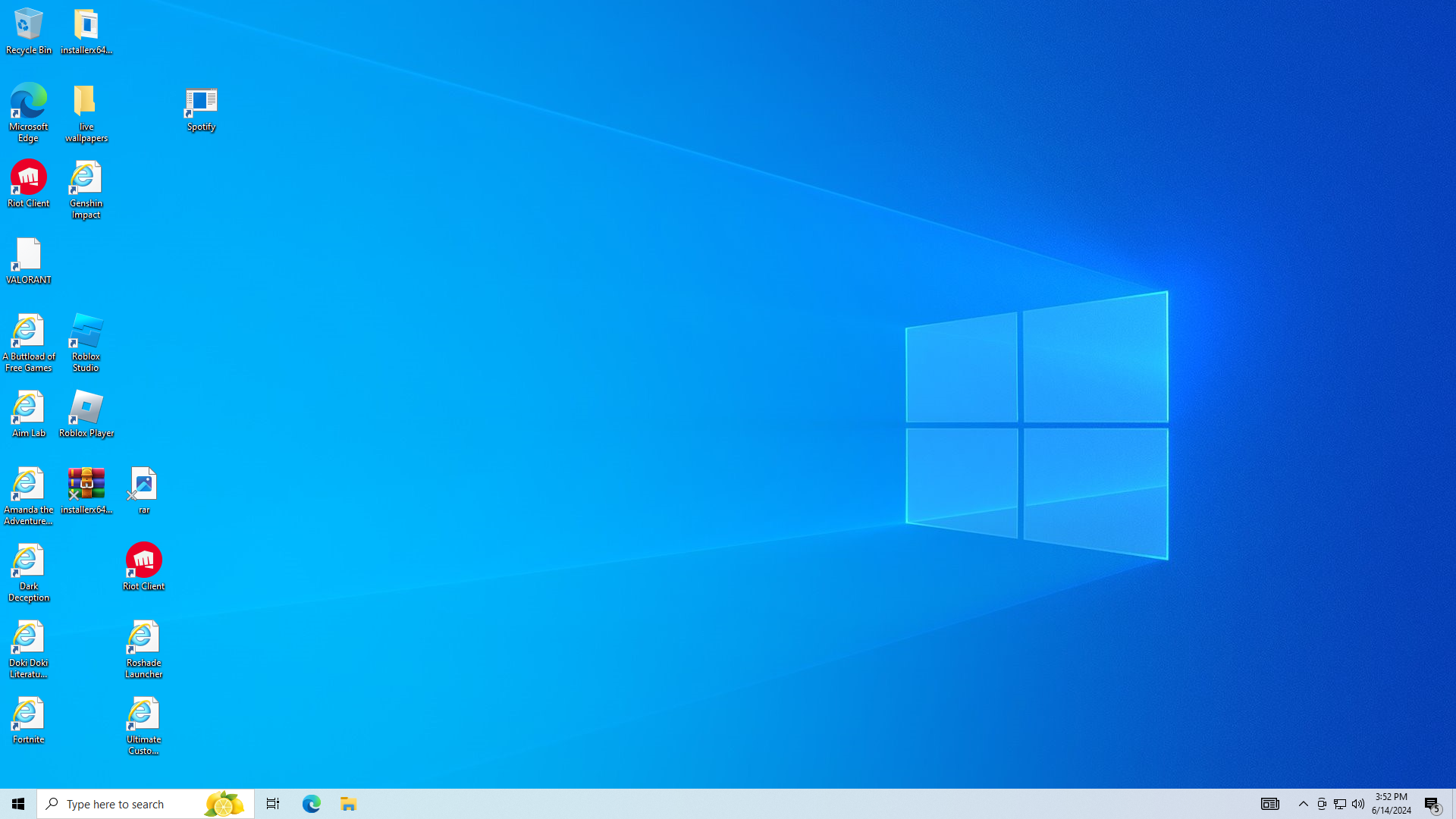
Task: Launch Microsoft Edge from the taskbar
Action: (311, 803)
